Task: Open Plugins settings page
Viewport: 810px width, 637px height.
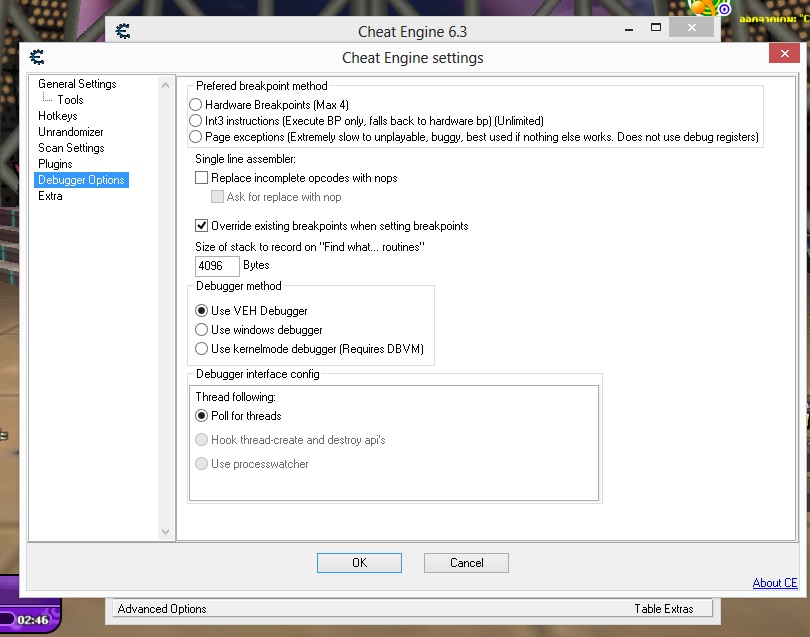Action: click(55, 164)
